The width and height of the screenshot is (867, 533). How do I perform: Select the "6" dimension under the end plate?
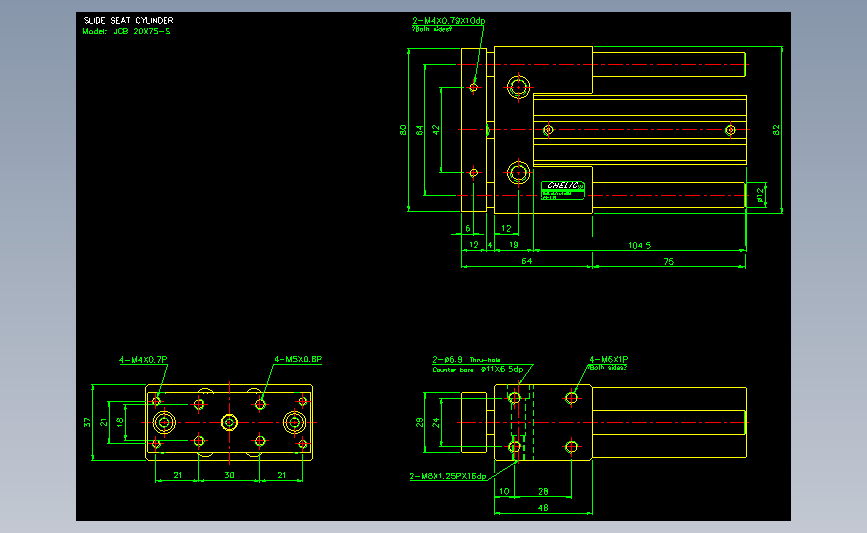(468, 228)
